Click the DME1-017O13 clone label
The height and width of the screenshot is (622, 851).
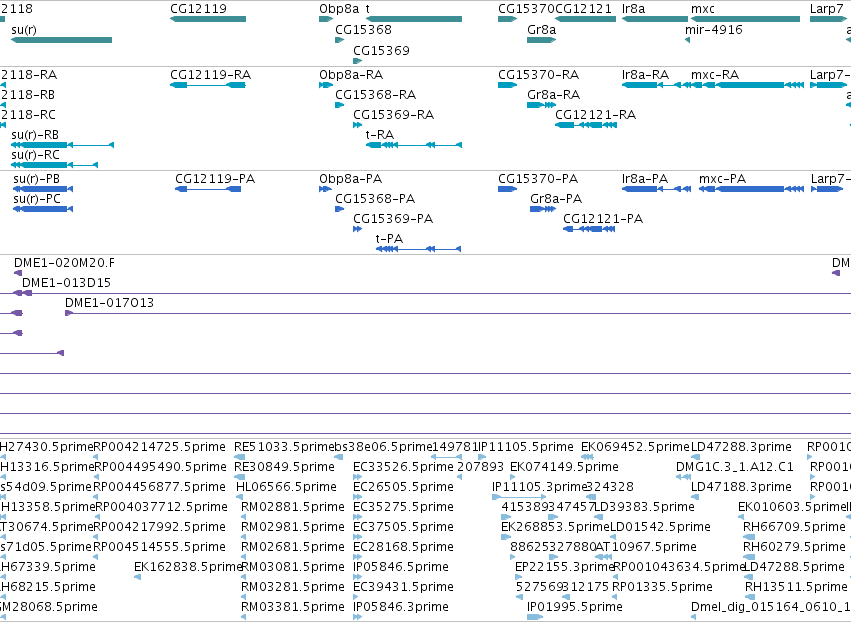pyautogui.click(x=109, y=303)
